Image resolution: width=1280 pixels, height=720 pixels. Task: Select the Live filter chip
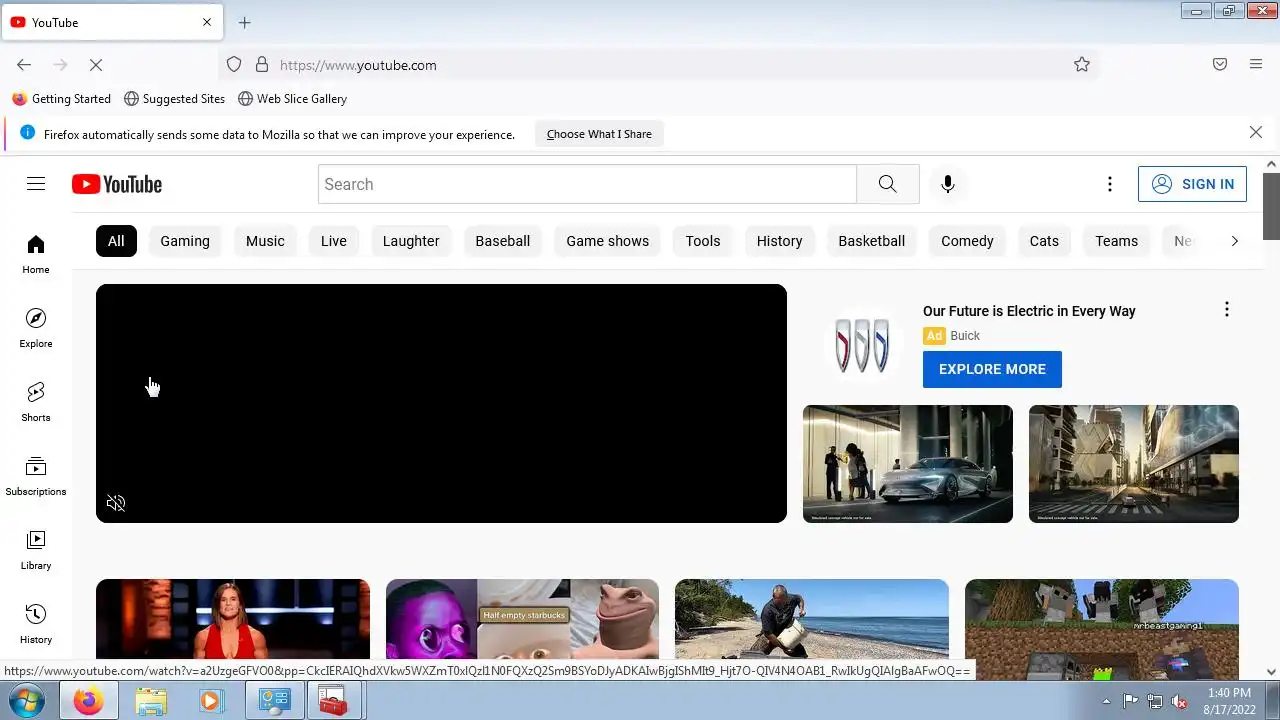click(x=334, y=241)
